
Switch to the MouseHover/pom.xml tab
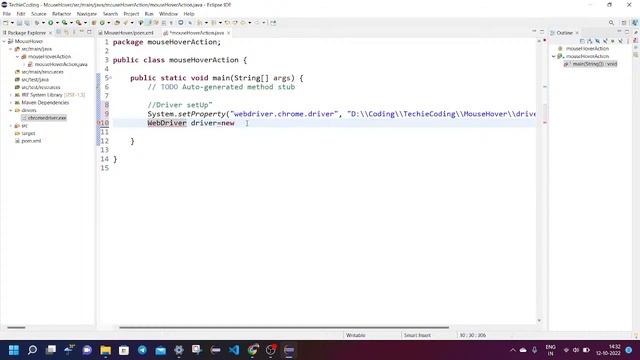point(126,33)
